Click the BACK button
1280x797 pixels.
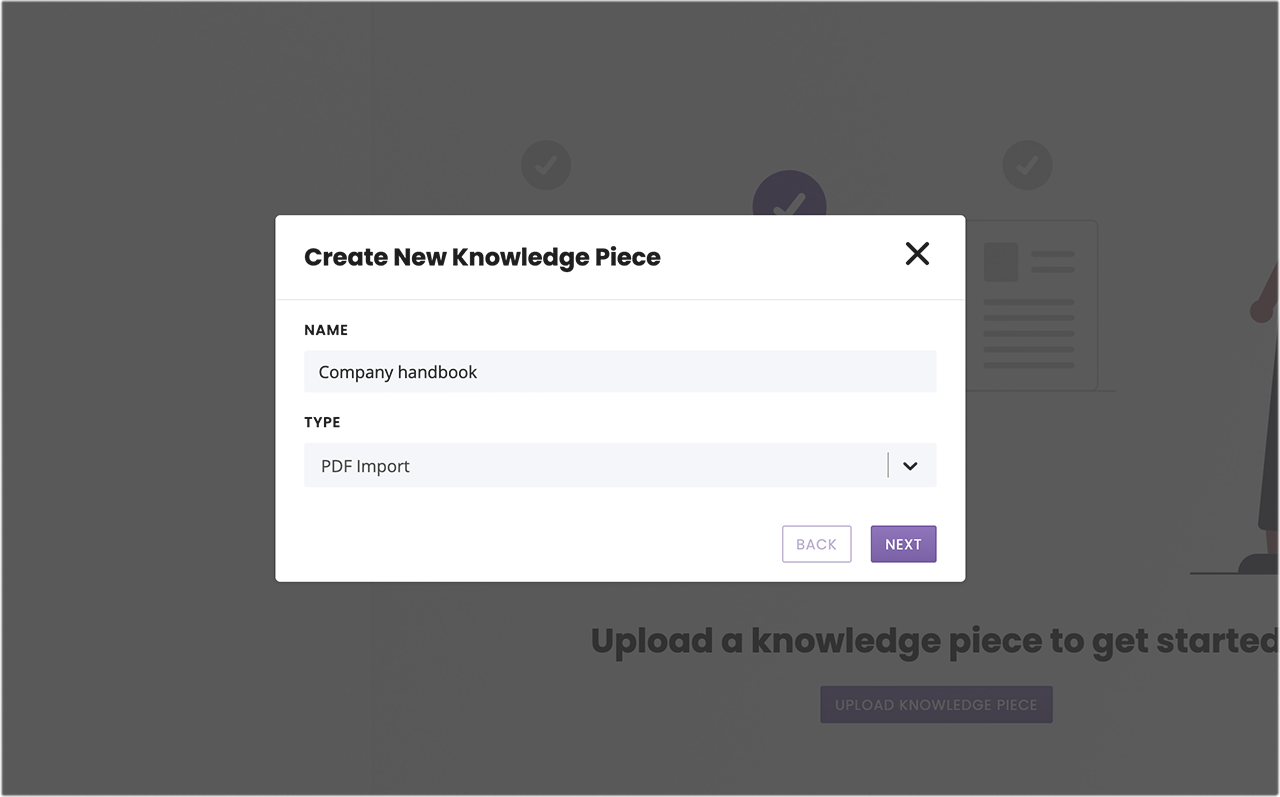[x=816, y=543]
